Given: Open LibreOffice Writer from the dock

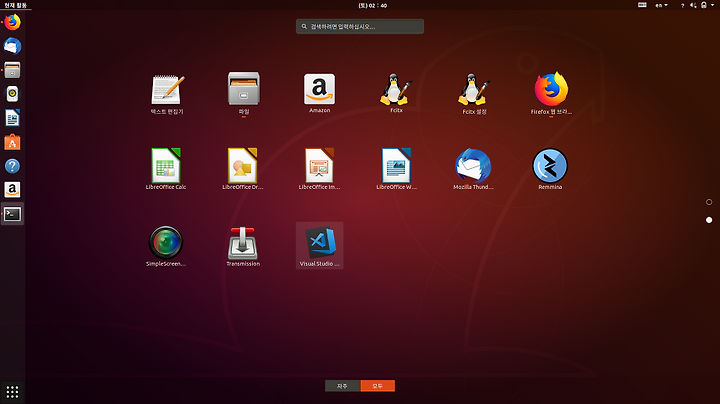Looking at the screenshot, I should point(12,118).
